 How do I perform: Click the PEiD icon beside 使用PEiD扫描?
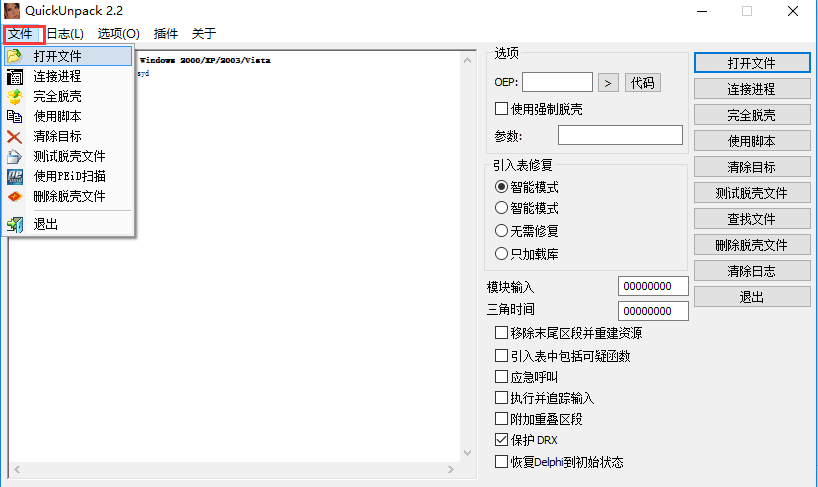(x=15, y=177)
